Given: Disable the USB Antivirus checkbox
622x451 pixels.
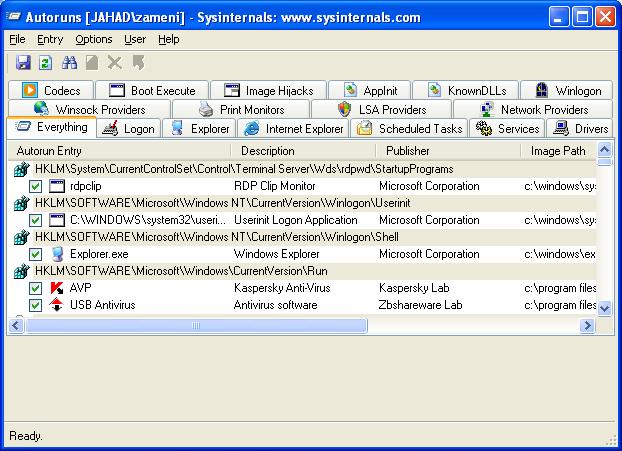Looking at the screenshot, I should click(x=35, y=305).
